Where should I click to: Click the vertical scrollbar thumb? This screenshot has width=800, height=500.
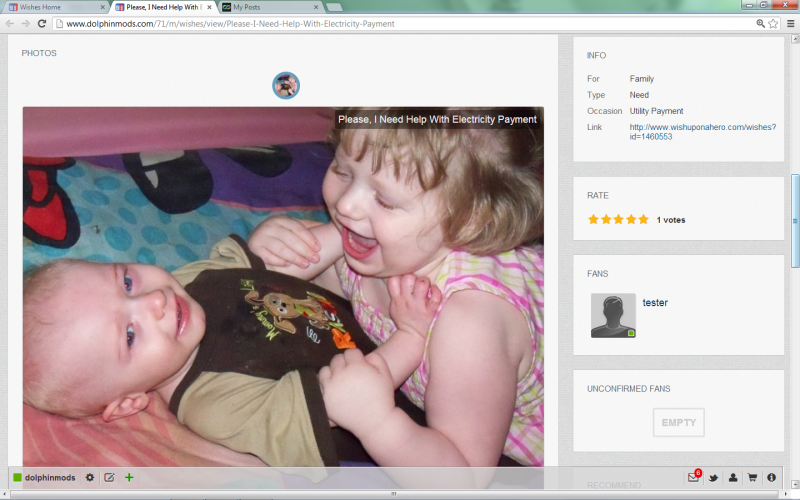pyautogui.click(x=795, y=220)
